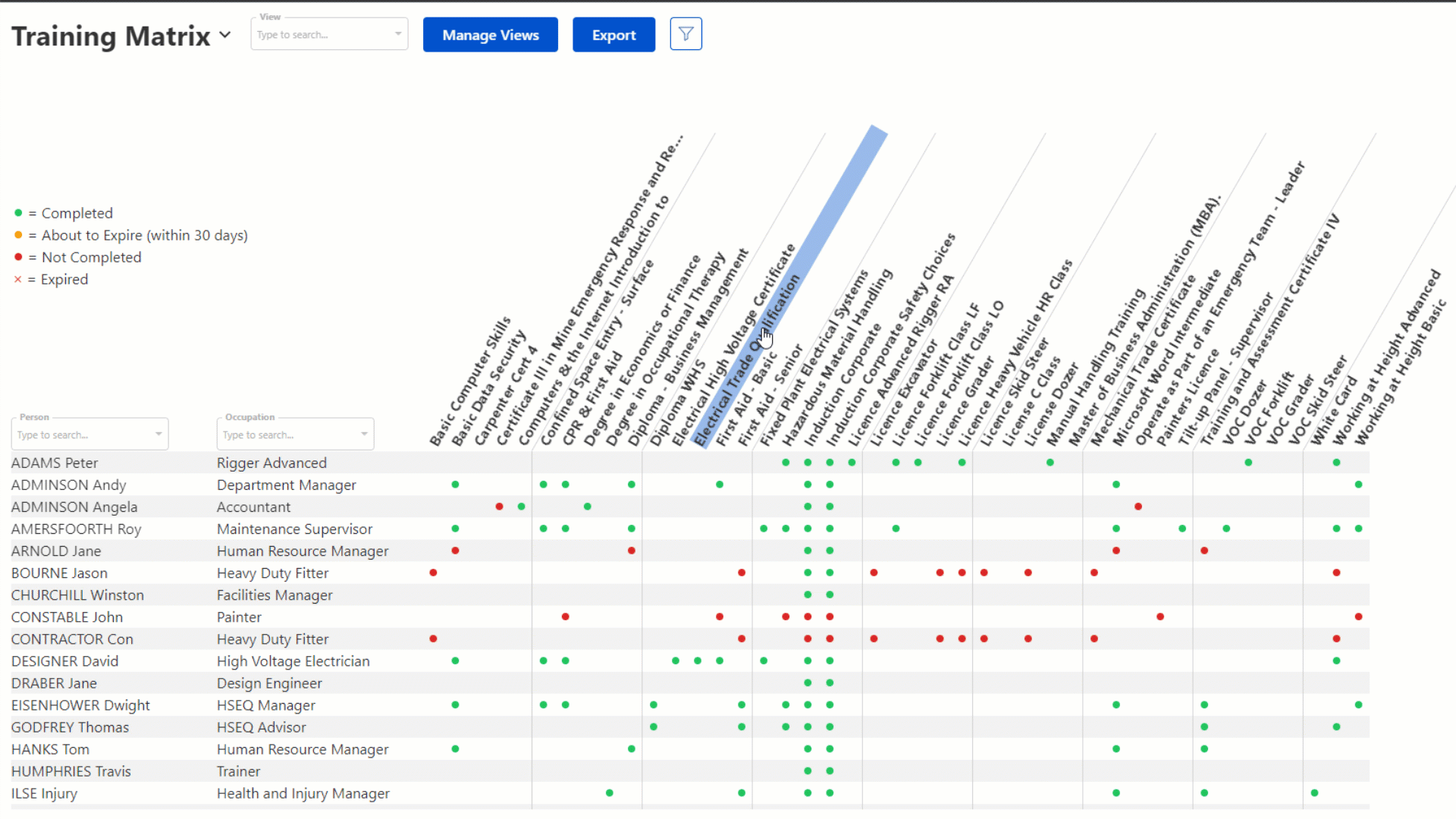Click the Export button
1456x819 pixels.
(x=613, y=34)
